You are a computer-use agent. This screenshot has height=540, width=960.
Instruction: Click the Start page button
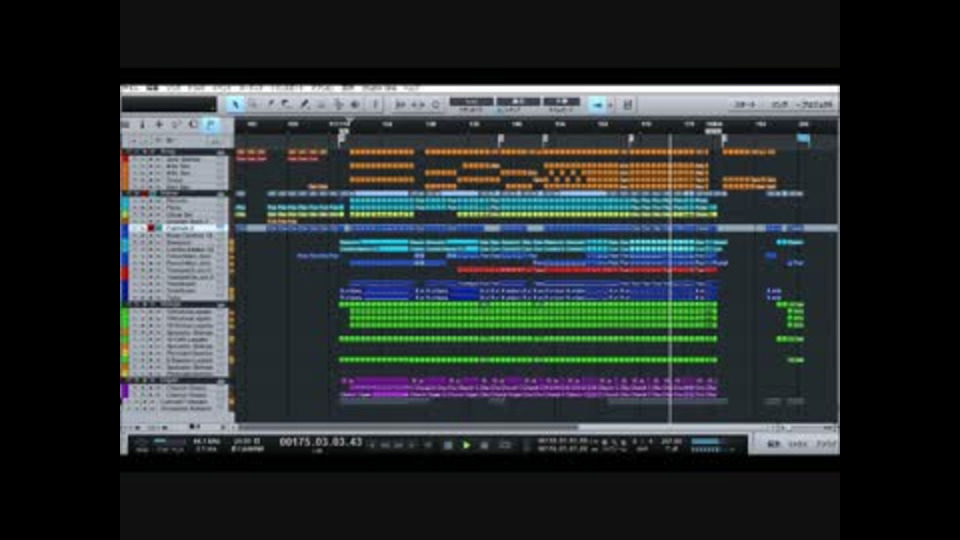click(745, 105)
